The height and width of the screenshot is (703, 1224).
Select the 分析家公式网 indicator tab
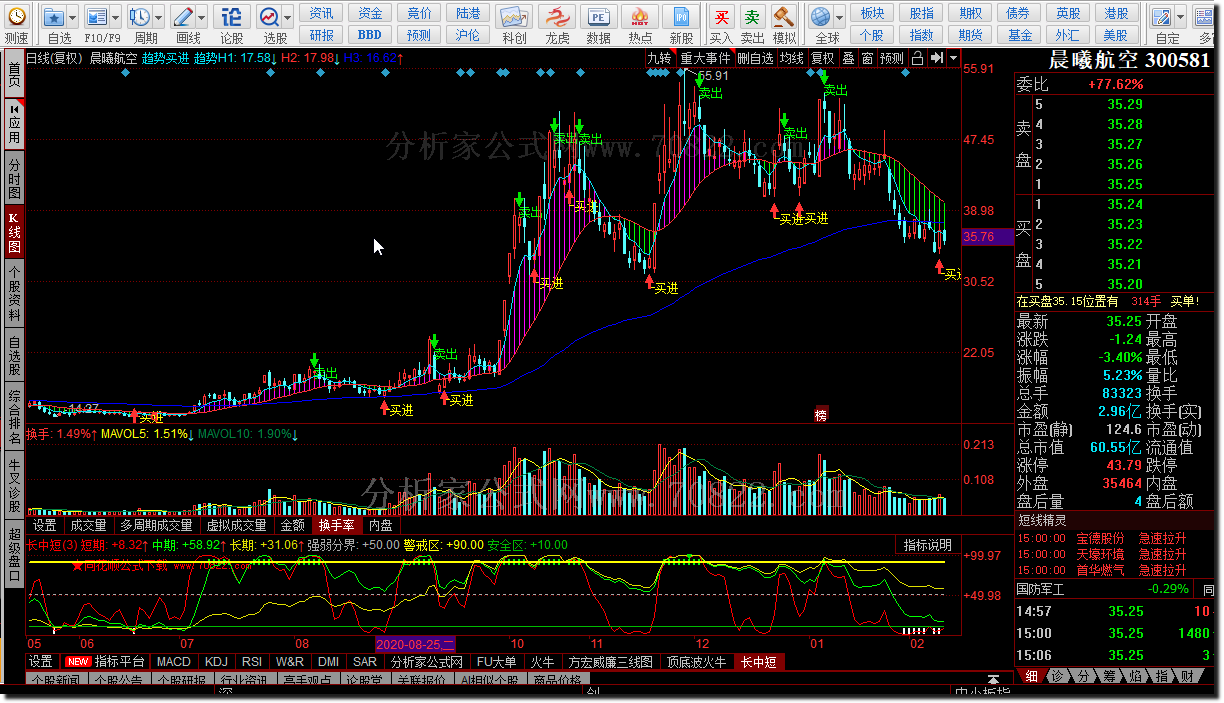click(x=427, y=661)
